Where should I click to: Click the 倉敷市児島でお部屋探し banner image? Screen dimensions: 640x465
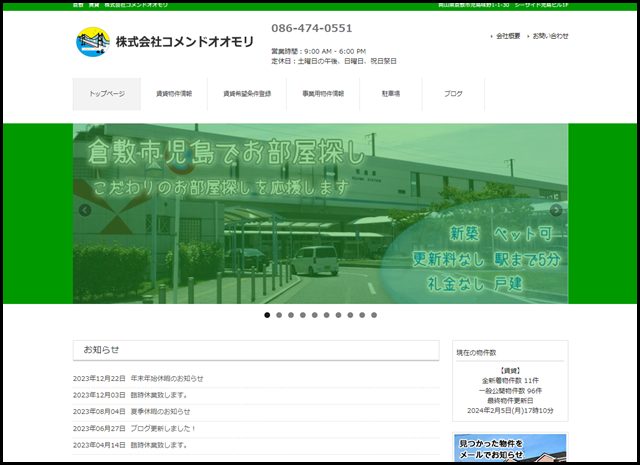(x=320, y=214)
